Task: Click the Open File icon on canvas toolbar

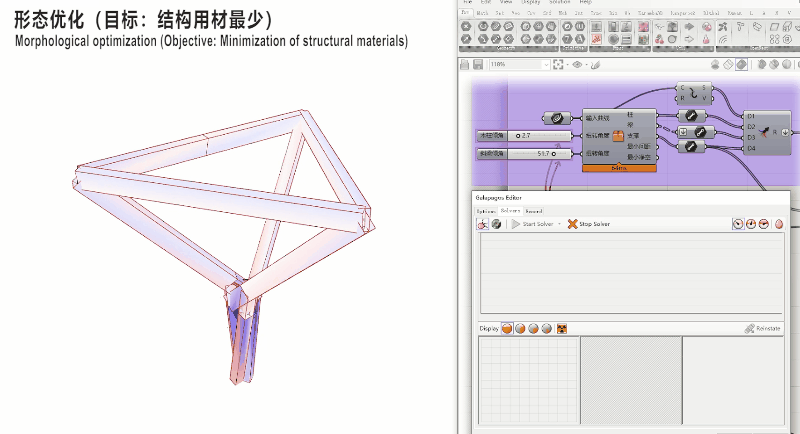Action: (464, 65)
